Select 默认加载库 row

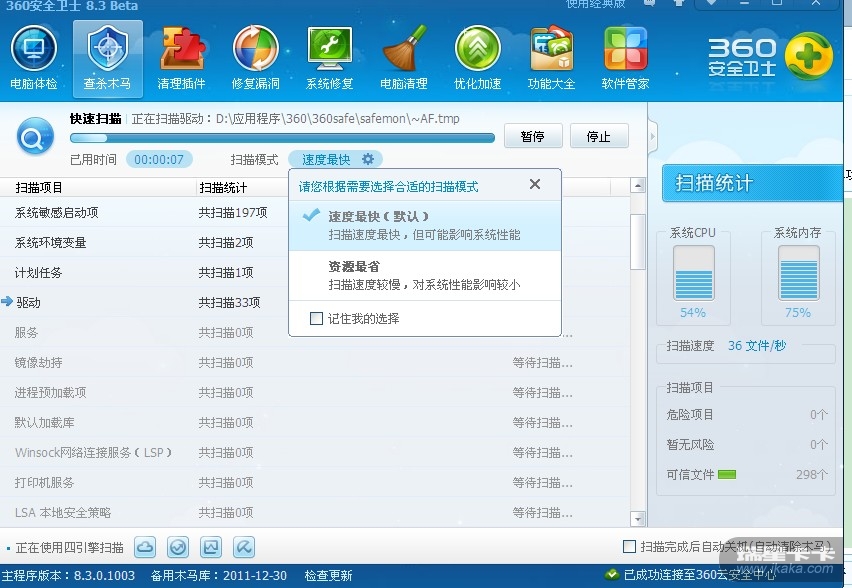tap(315, 422)
